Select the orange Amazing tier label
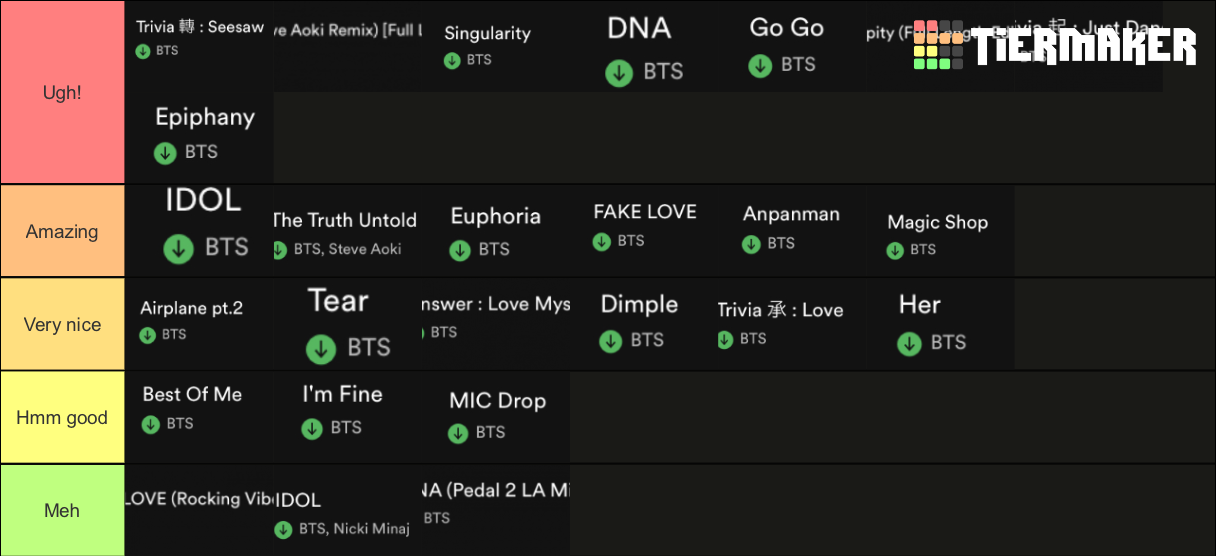The image size is (1216, 556). (62, 231)
